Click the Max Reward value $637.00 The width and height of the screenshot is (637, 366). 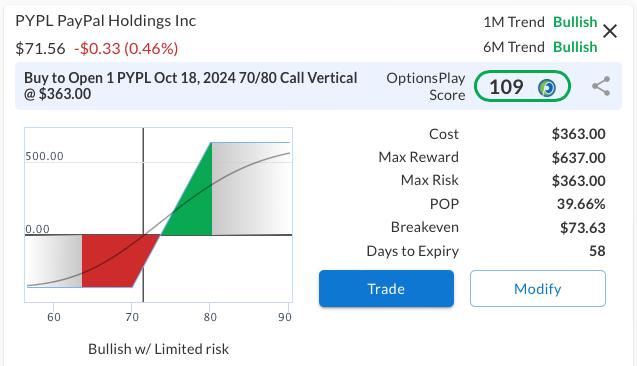[x=578, y=158]
